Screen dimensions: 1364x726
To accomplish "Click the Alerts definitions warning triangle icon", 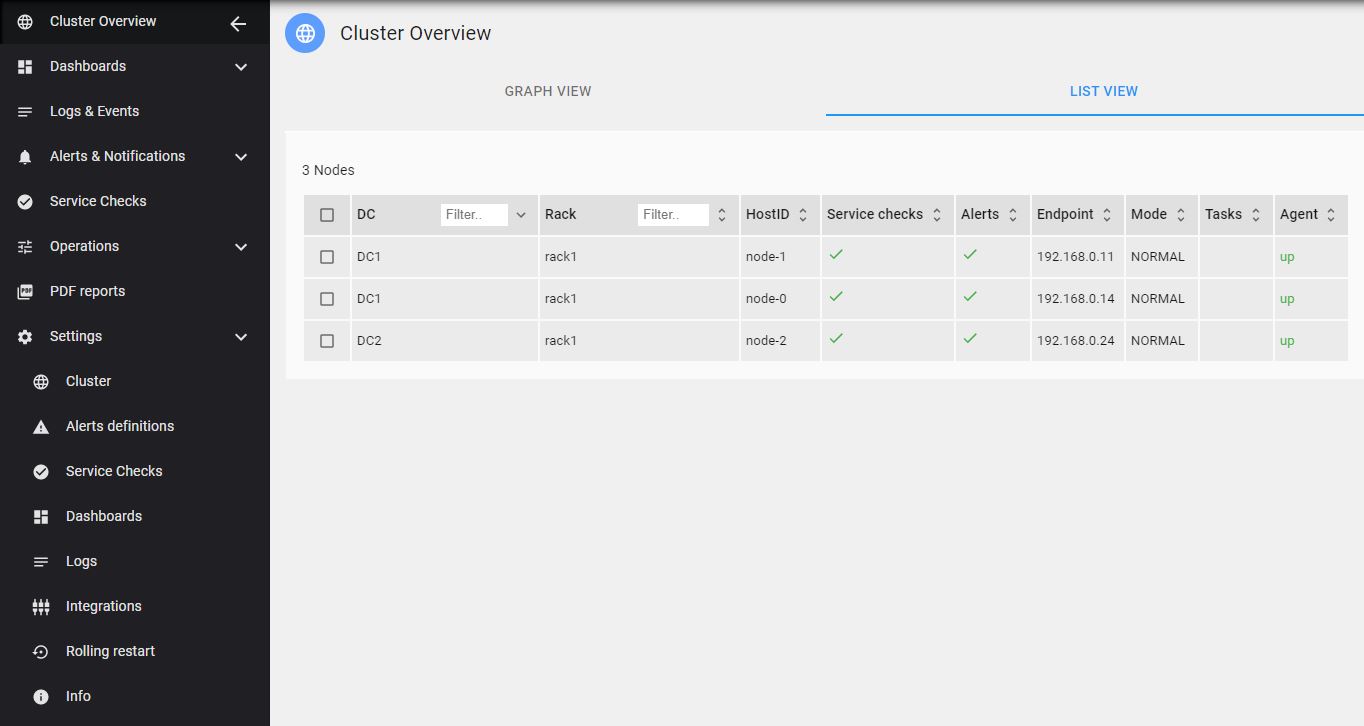I will coord(41,427).
